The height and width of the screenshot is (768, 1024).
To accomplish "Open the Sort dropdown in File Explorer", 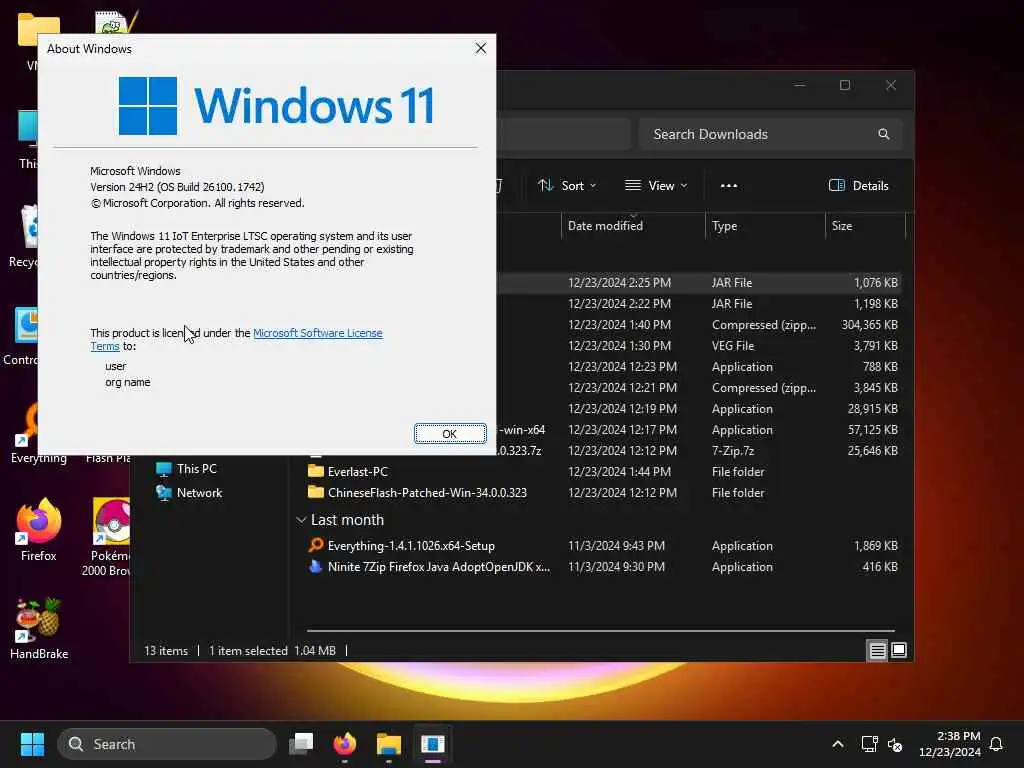I will (567, 185).
